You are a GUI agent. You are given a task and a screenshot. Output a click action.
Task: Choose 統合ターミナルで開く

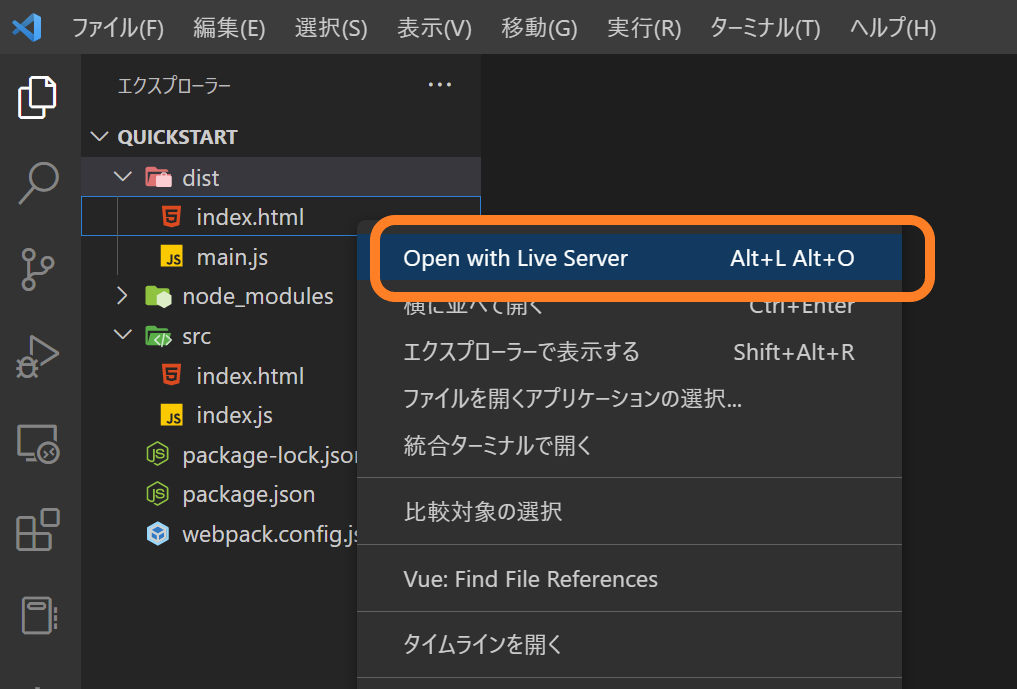click(x=629, y=445)
